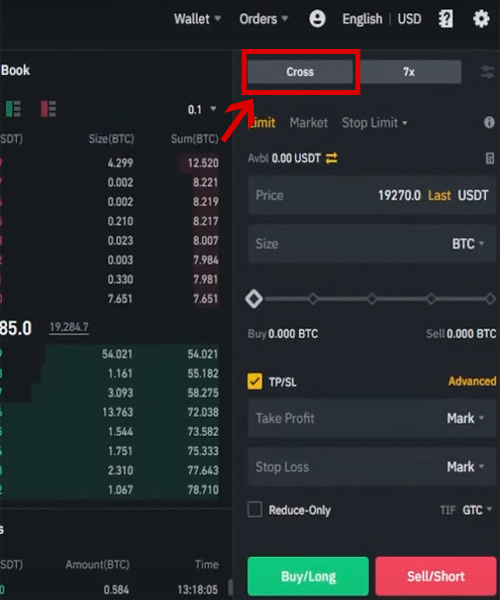Open the settings gear icon
Image resolution: width=500 pixels, height=600 pixels.
(481, 18)
